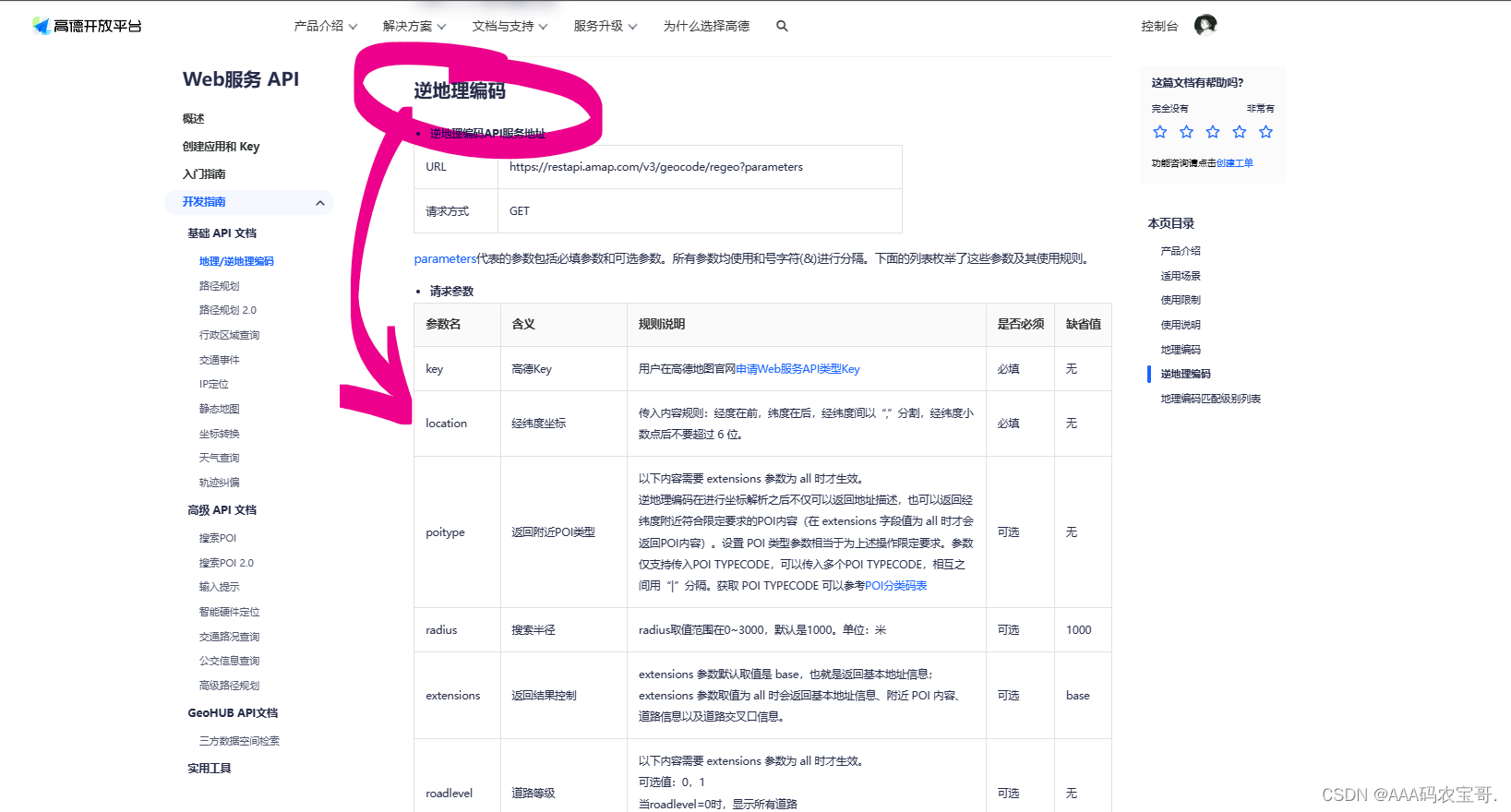This screenshot has height=812, width=1511.
Task: Click the parameters link in description
Action: (x=446, y=258)
